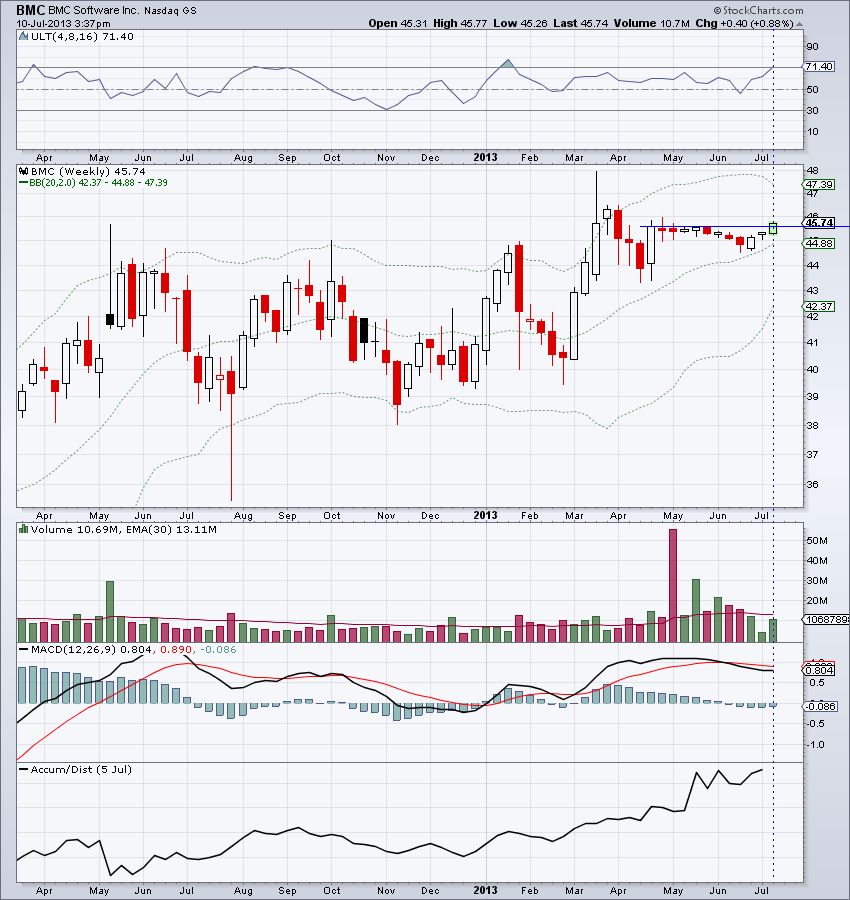
Task: Click the 'BMC (Weekly) 45.74' panel label
Action: tap(88, 171)
